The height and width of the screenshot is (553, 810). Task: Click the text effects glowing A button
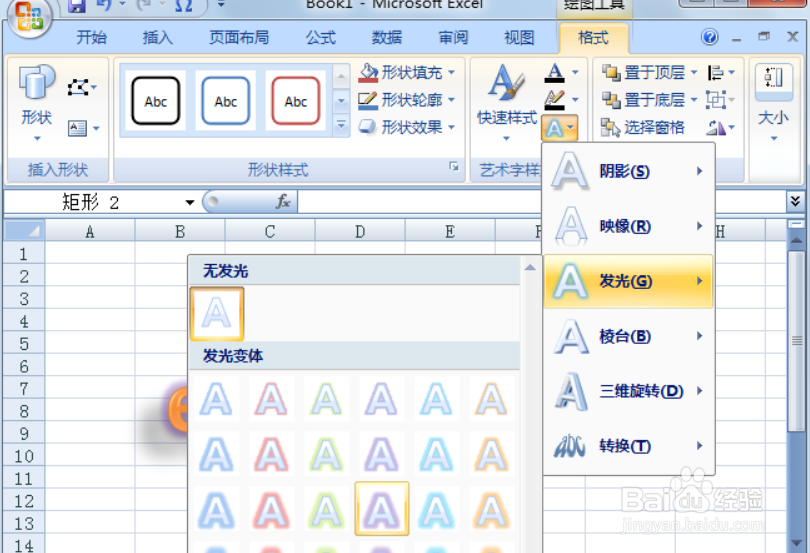click(559, 128)
